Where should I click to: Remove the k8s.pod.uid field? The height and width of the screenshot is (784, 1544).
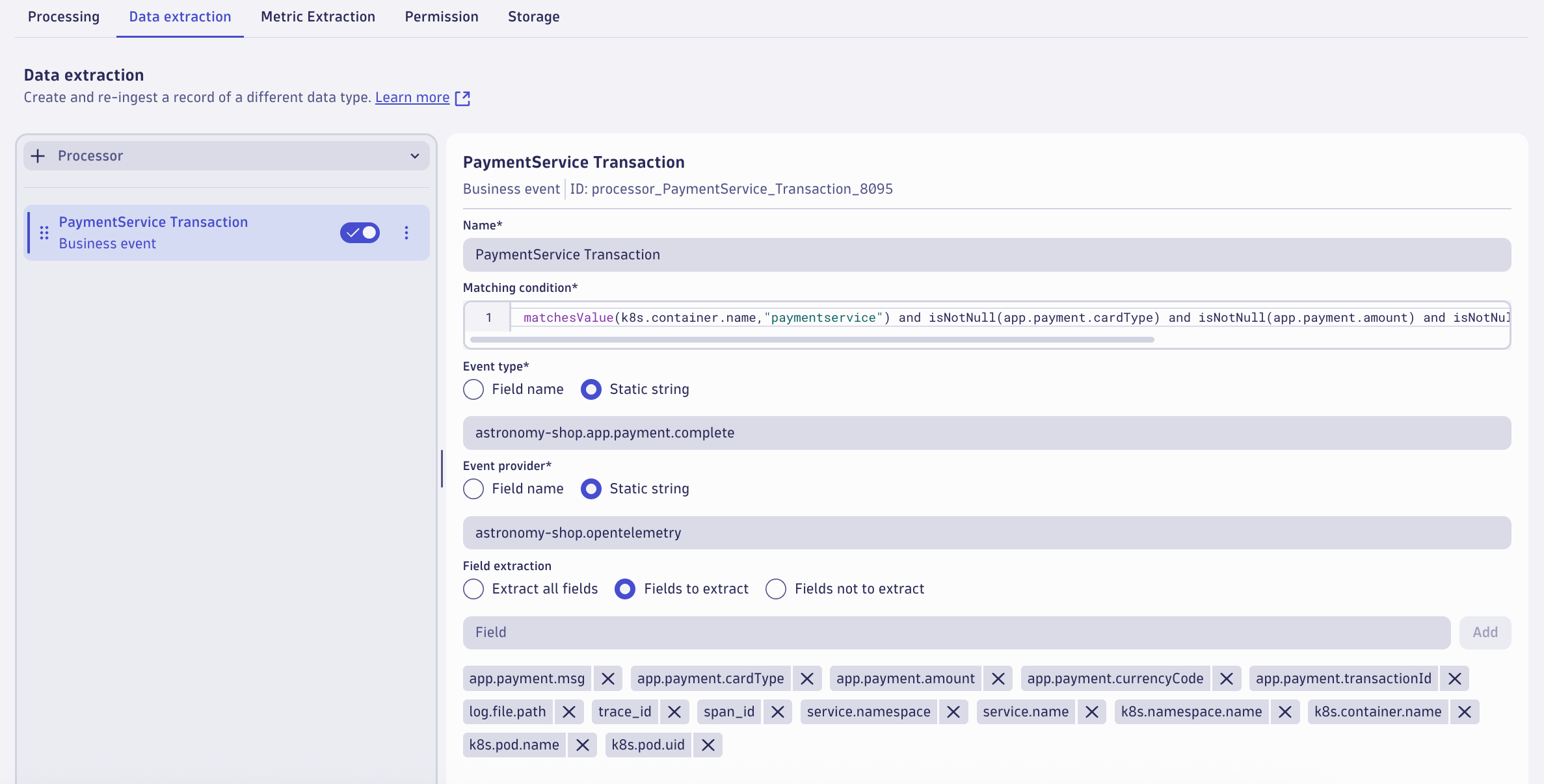pos(708,745)
